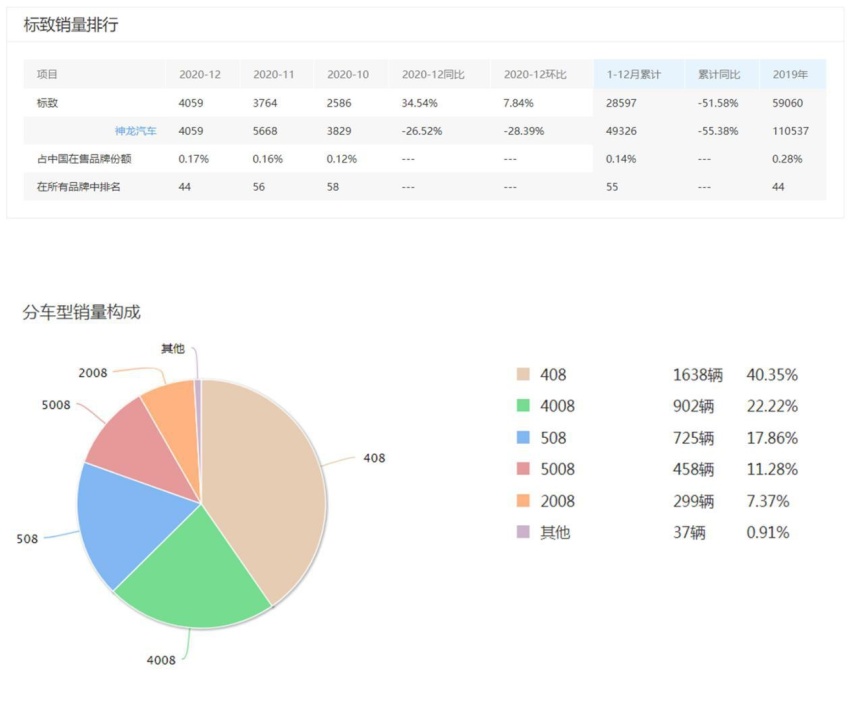Click the -26.52% cell
The width and height of the screenshot is (852, 714).
422,131
